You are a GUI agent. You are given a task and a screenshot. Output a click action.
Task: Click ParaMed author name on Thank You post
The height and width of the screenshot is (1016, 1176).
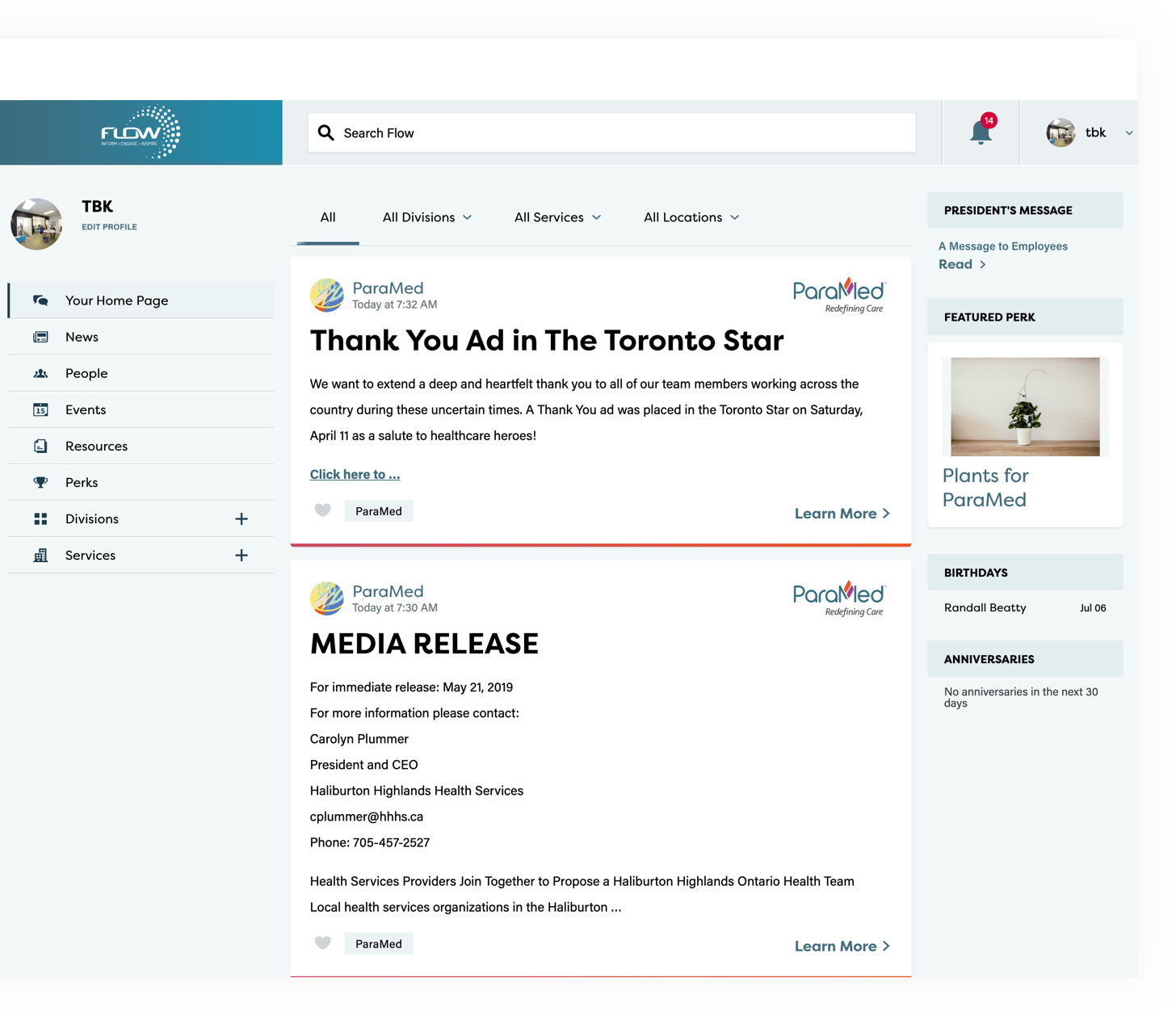[388, 288]
